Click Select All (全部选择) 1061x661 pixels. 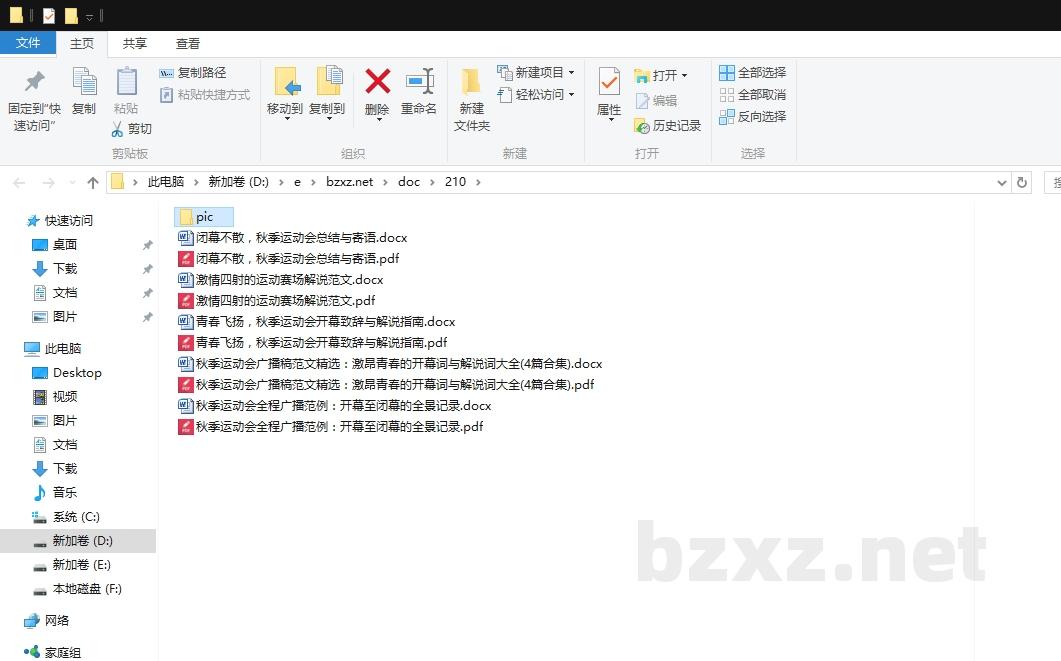point(752,73)
